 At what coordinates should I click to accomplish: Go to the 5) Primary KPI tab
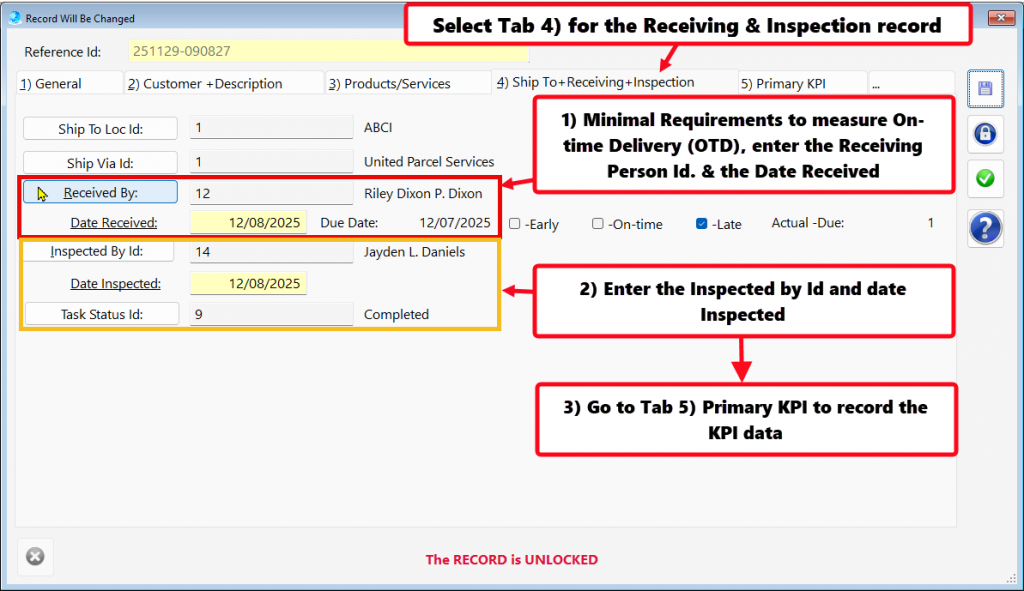pos(801,84)
